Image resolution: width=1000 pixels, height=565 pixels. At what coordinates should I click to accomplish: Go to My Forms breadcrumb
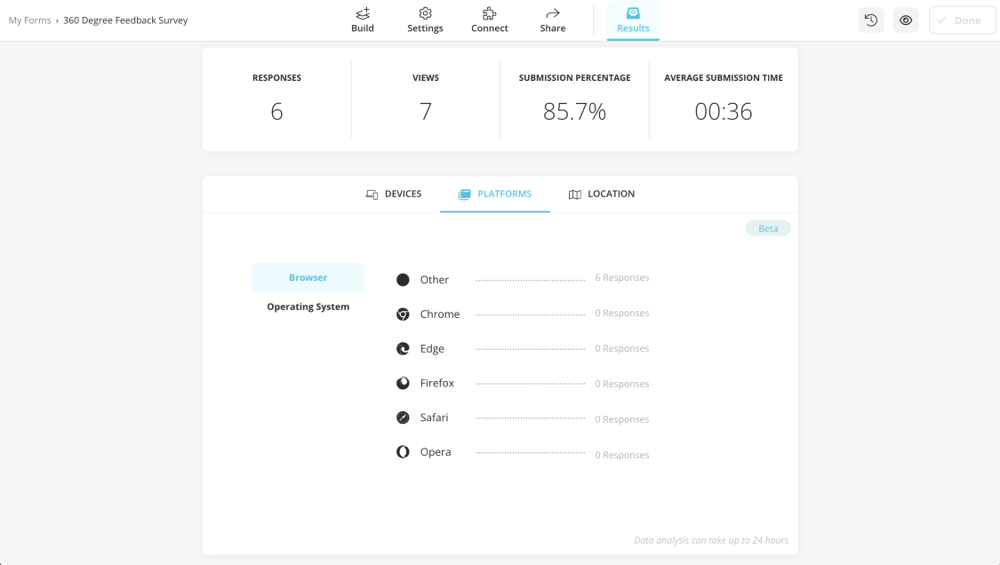(x=29, y=20)
